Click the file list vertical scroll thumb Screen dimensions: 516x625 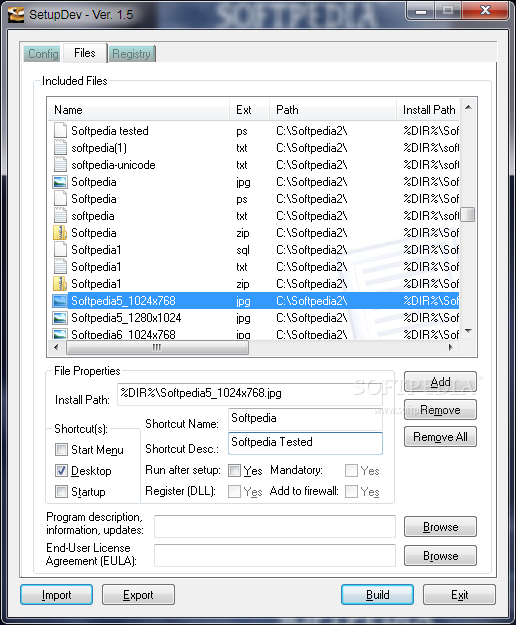point(468,214)
